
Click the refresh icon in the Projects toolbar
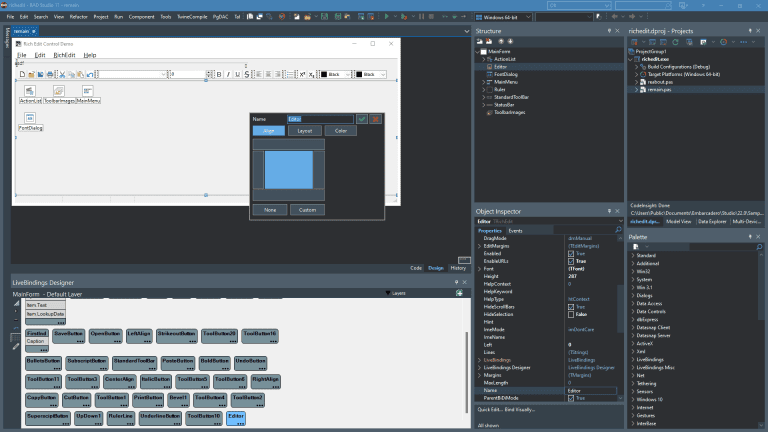point(675,42)
